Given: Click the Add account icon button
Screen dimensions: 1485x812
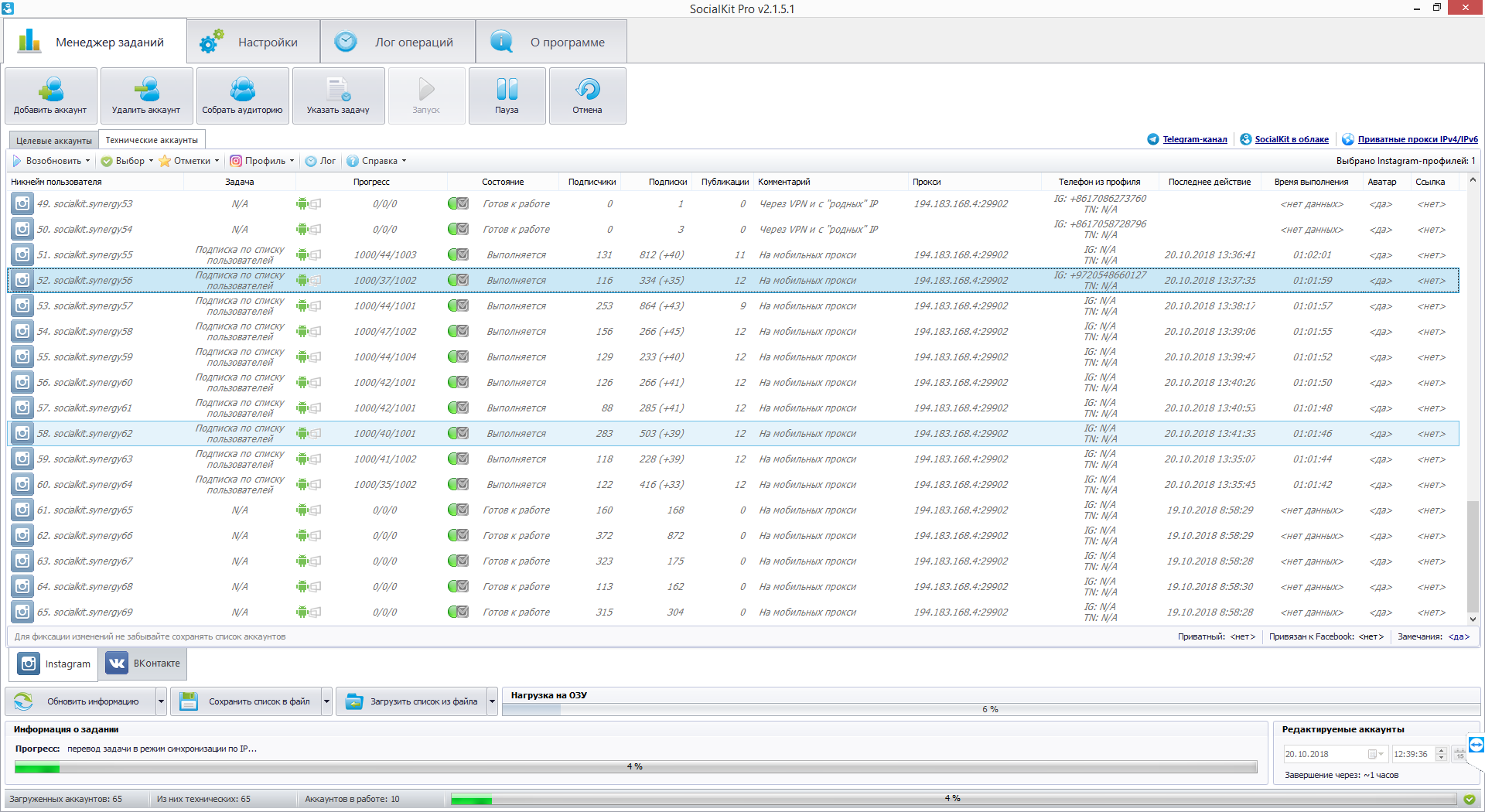Looking at the screenshot, I should 51,96.
